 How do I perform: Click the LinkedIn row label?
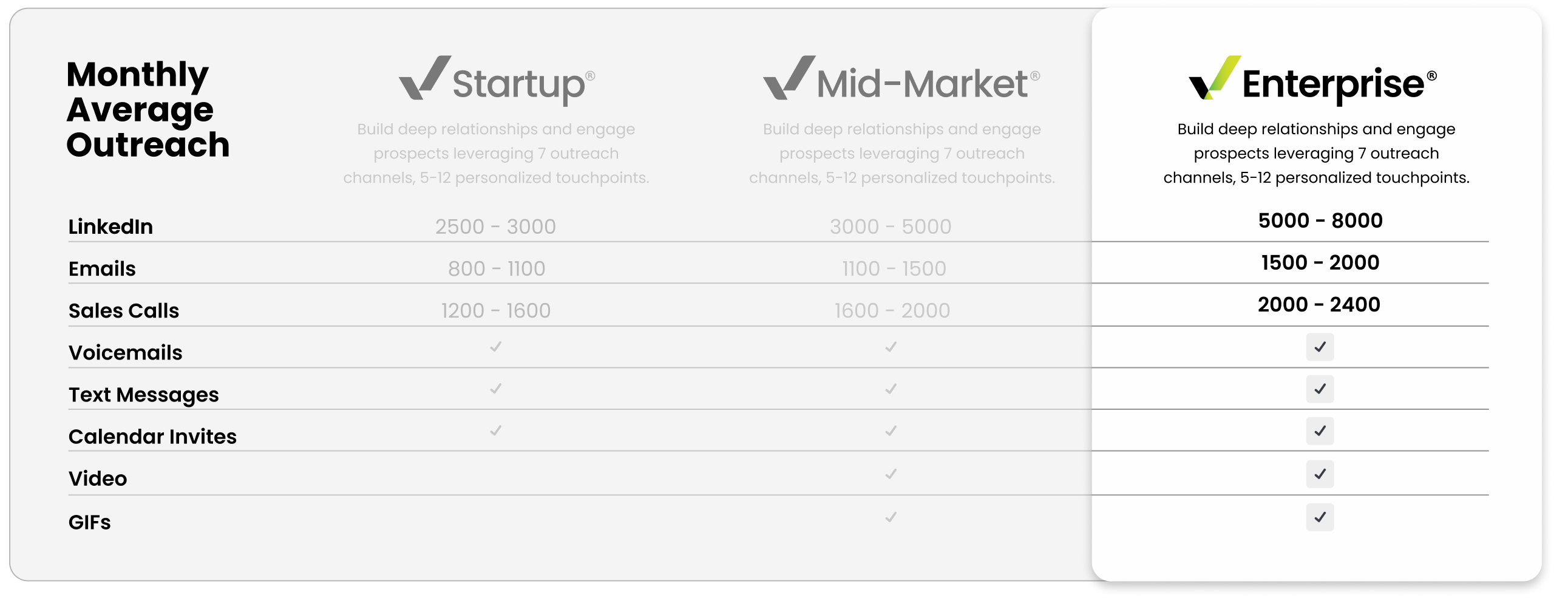[110, 227]
